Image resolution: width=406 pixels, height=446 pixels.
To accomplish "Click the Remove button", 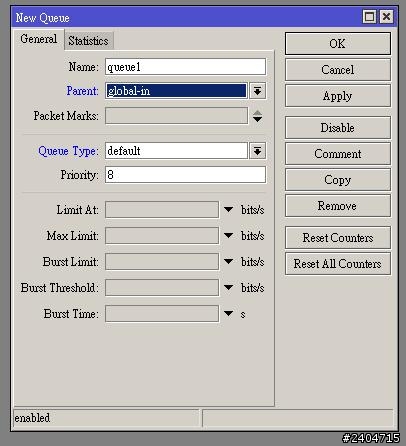I will tap(338, 206).
